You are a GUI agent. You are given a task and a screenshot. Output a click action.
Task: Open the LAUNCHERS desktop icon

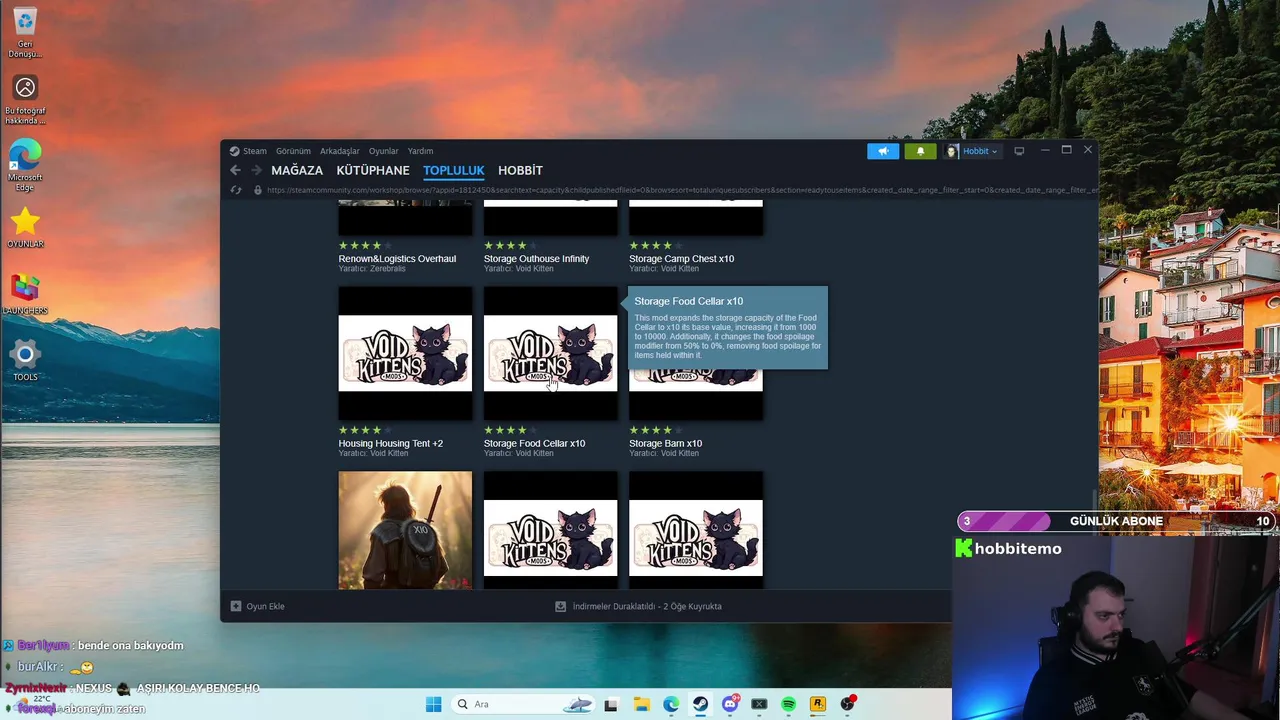pyautogui.click(x=25, y=295)
